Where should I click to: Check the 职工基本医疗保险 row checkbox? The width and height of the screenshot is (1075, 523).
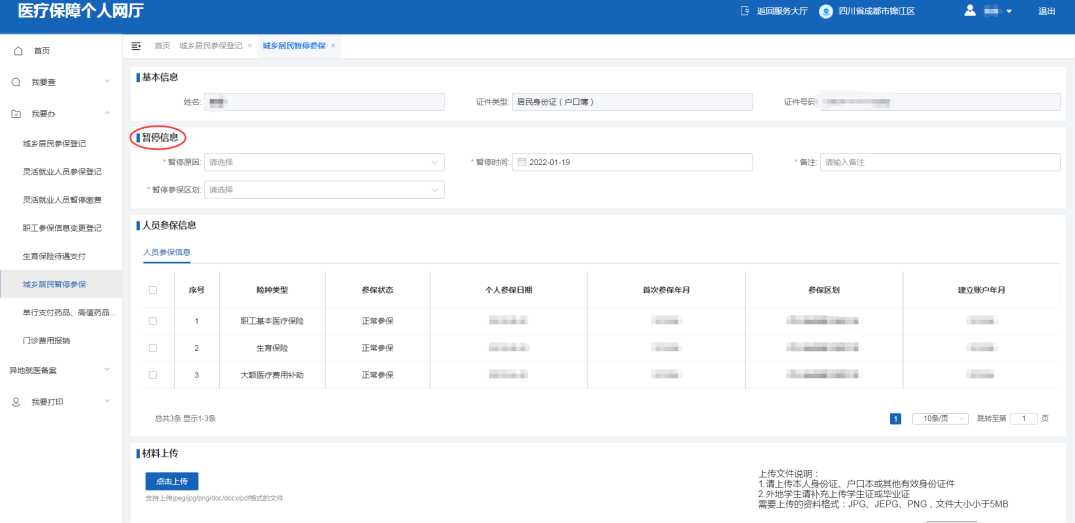point(153,320)
